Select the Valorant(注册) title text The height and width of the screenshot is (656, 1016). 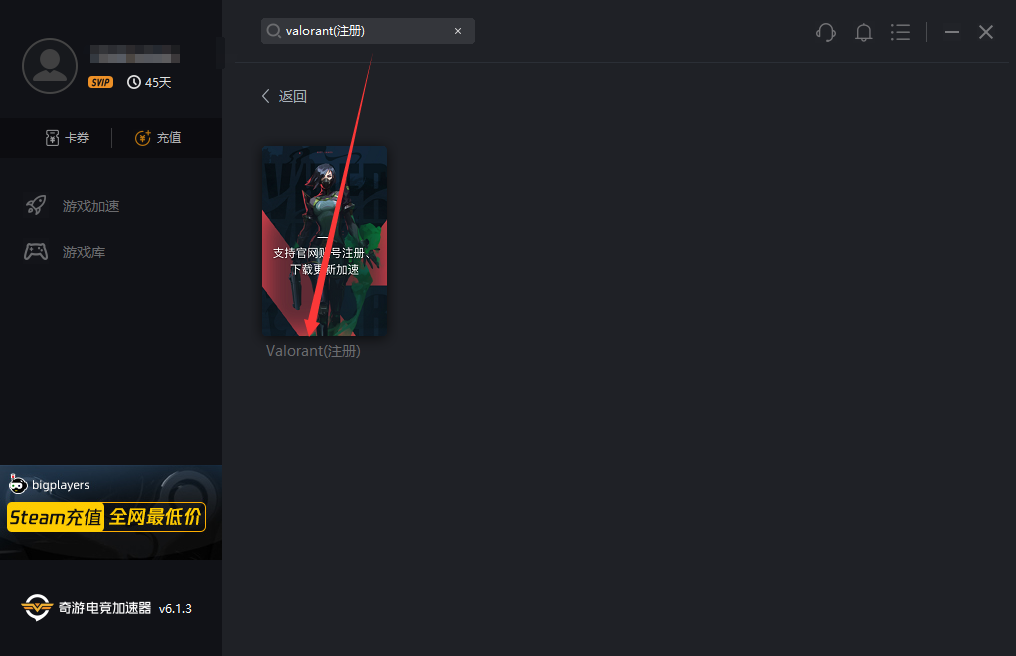(x=313, y=351)
